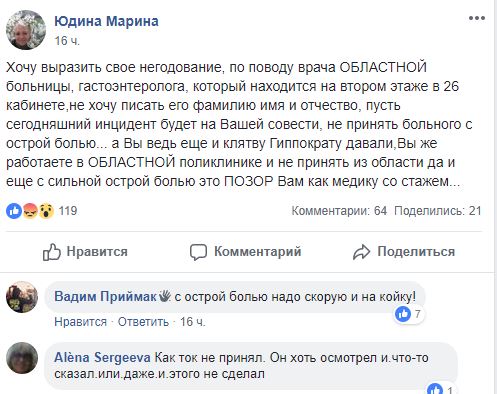497x394 pixels.
Task: Click the share arrow beside Поделиться
Action: pos(361,252)
